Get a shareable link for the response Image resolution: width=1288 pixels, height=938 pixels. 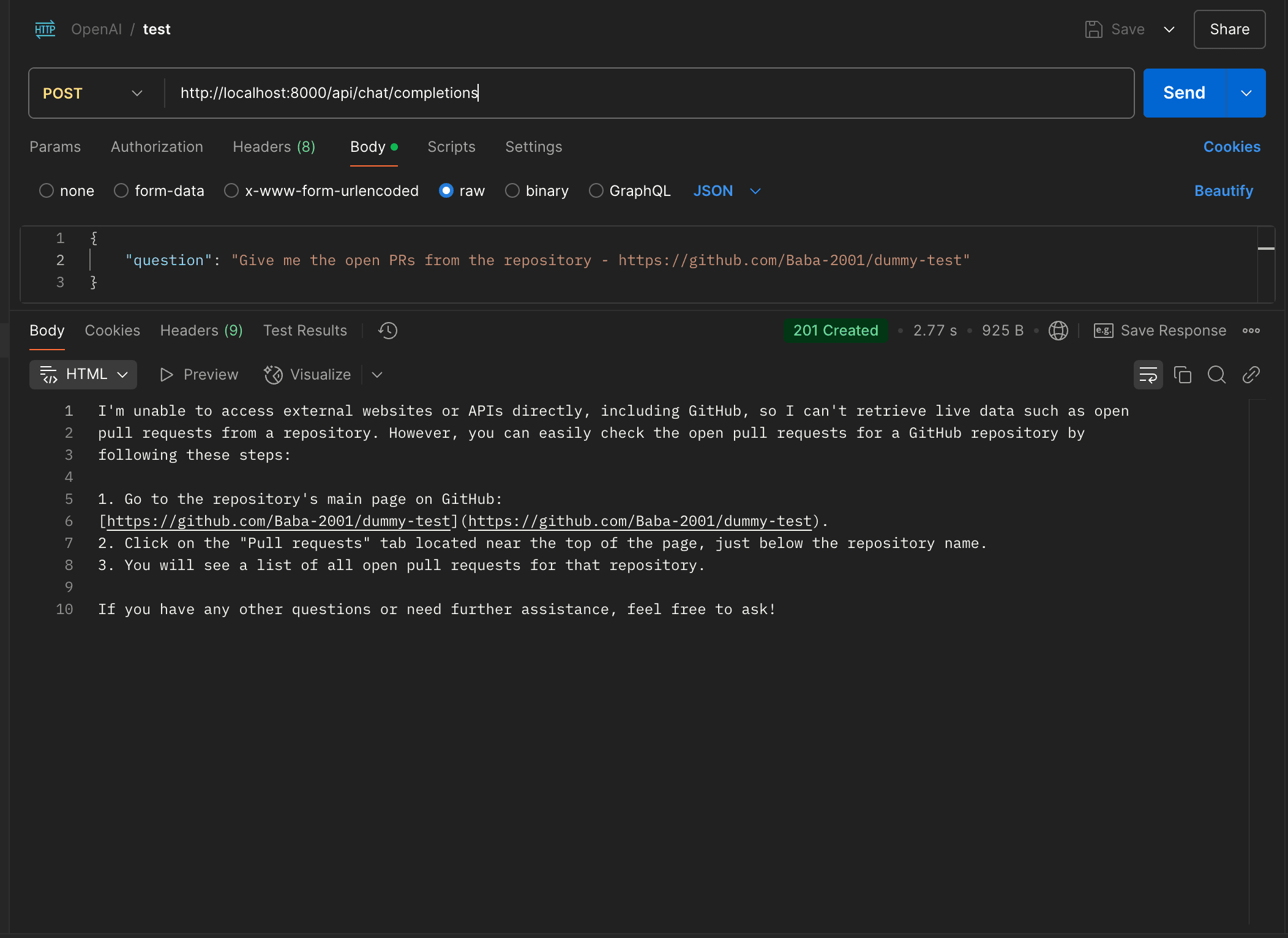coord(1251,375)
